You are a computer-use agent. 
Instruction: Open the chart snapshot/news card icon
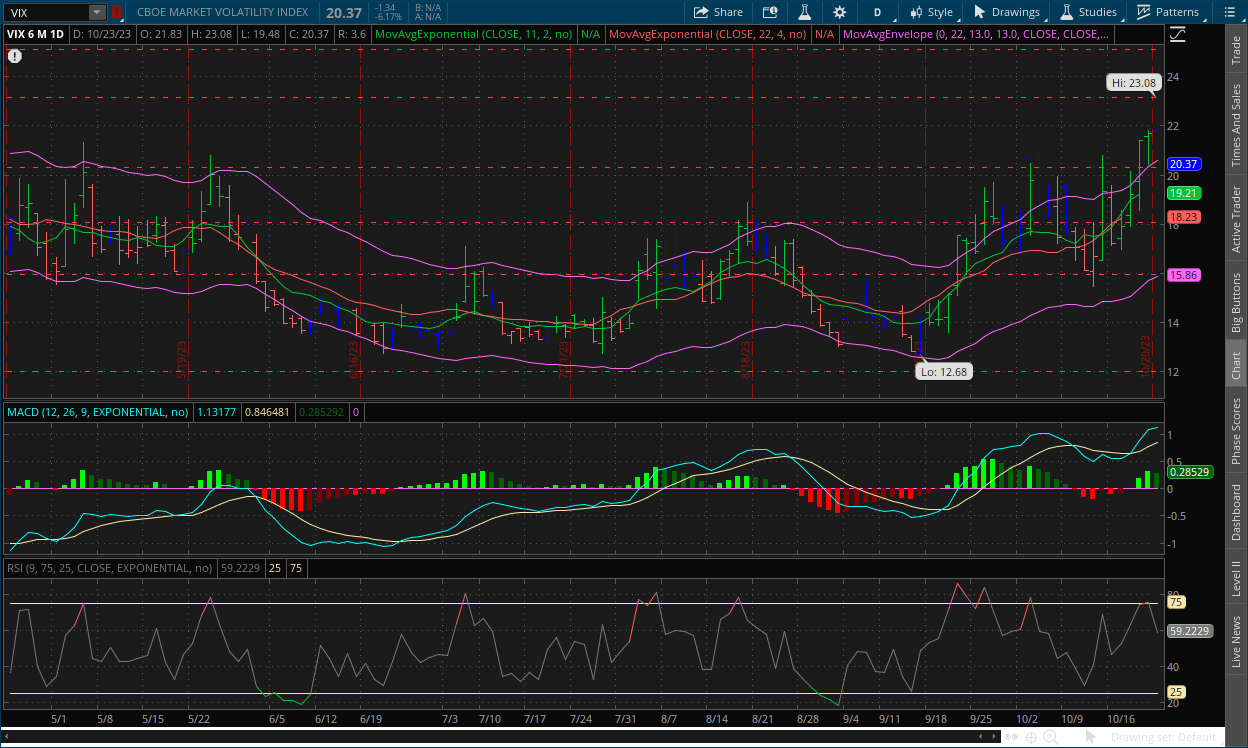click(x=769, y=12)
